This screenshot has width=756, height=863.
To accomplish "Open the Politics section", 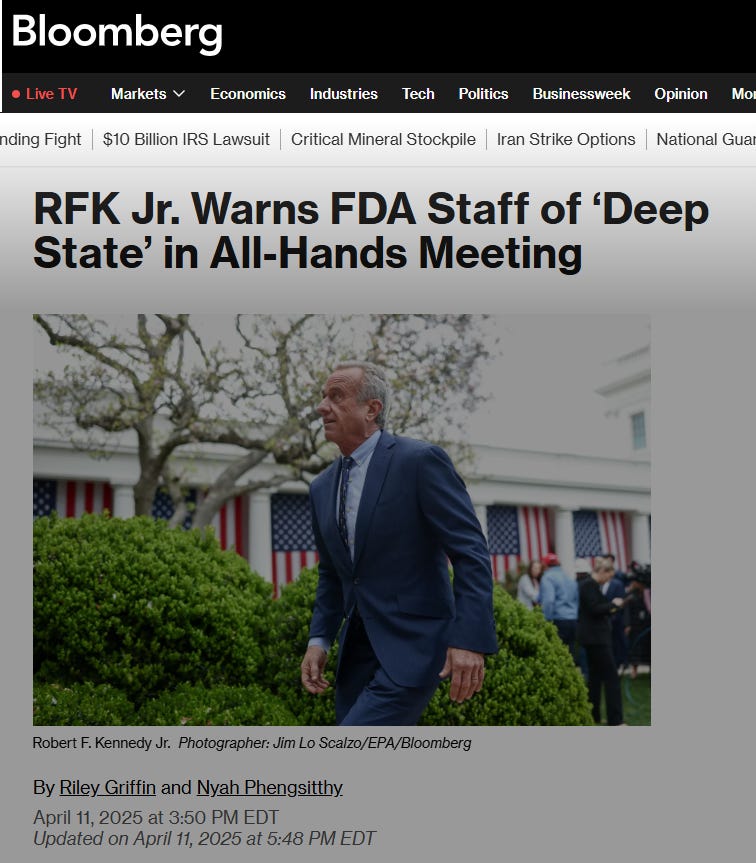I will pyautogui.click(x=483, y=94).
